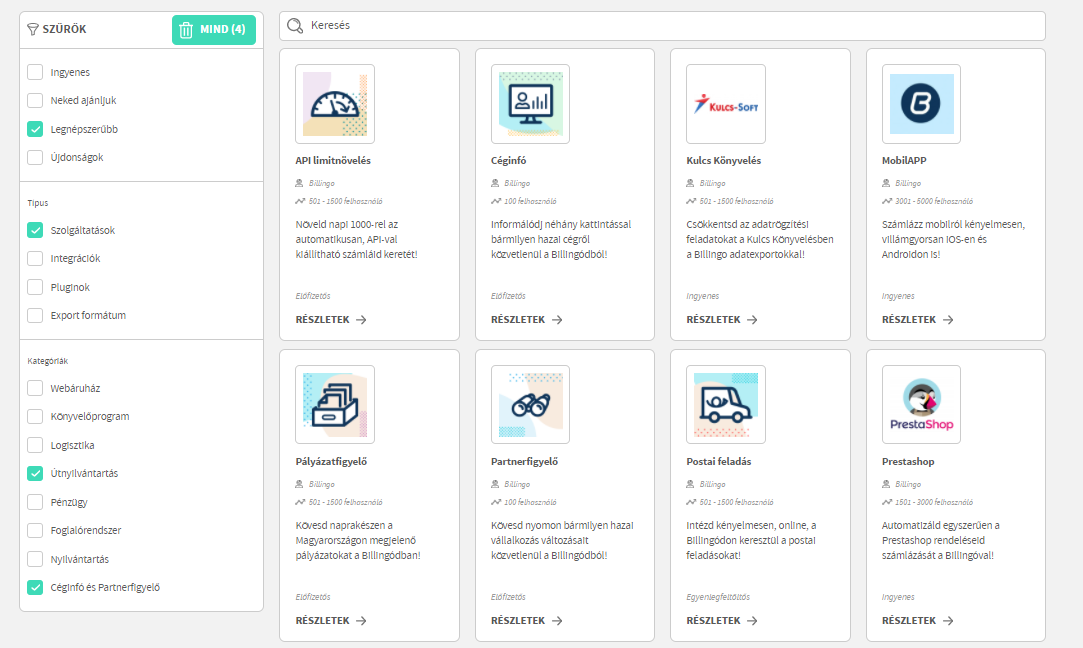Click the Kulcs Könyvelés card title

pos(724,160)
